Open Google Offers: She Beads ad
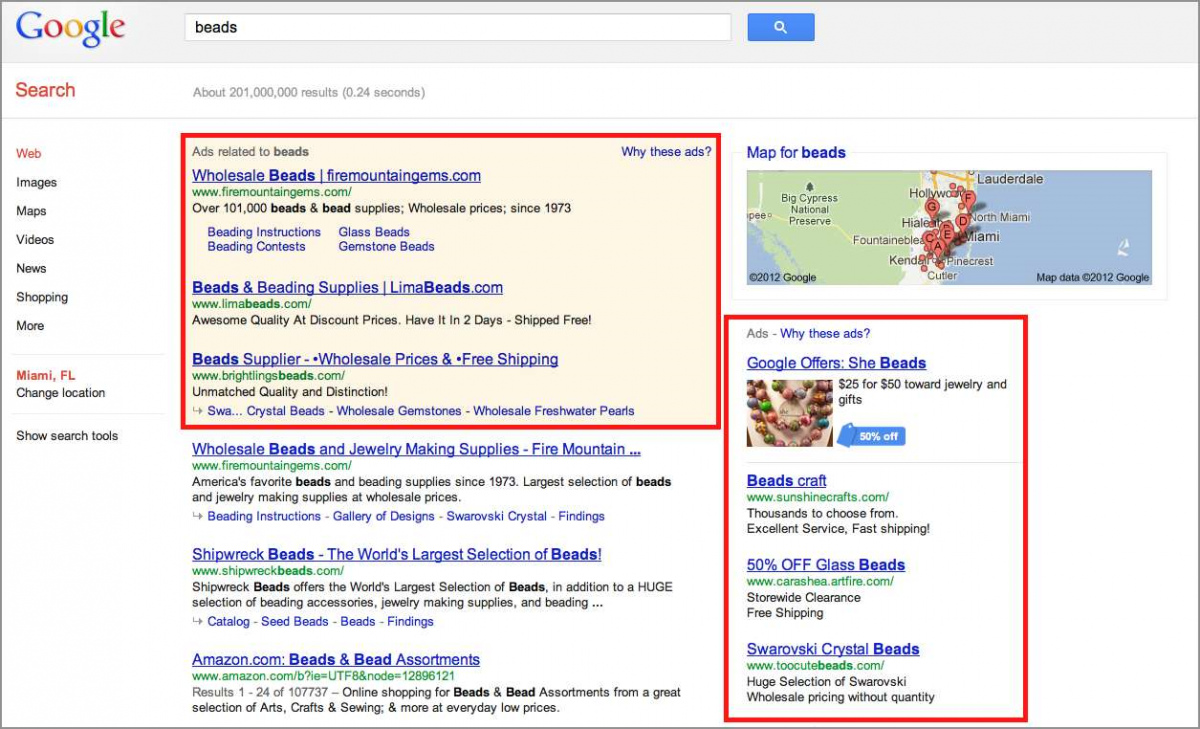Image resolution: width=1200 pixels, height=729 pixels. tap(837, 363)
